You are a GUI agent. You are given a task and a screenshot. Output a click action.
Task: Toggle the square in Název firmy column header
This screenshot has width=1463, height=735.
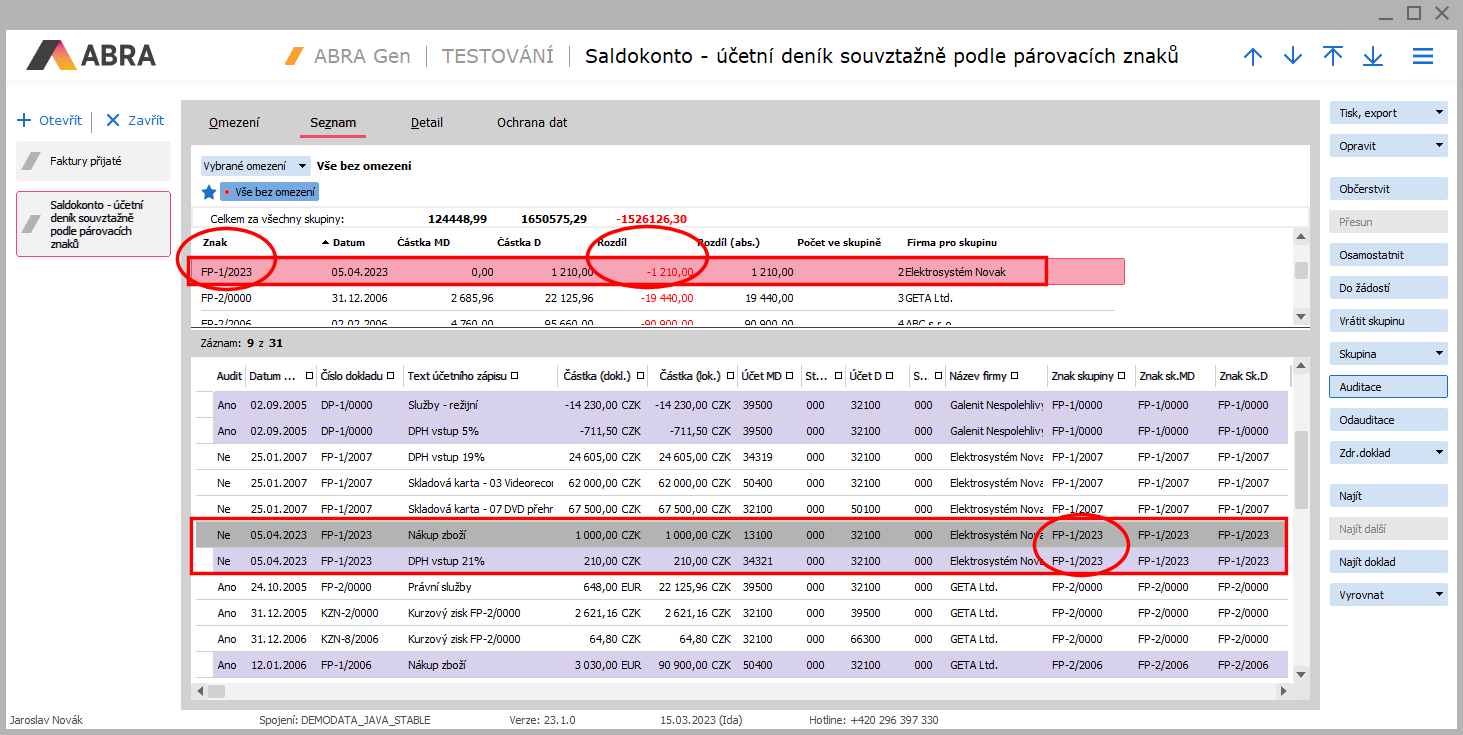[1014, 376]
